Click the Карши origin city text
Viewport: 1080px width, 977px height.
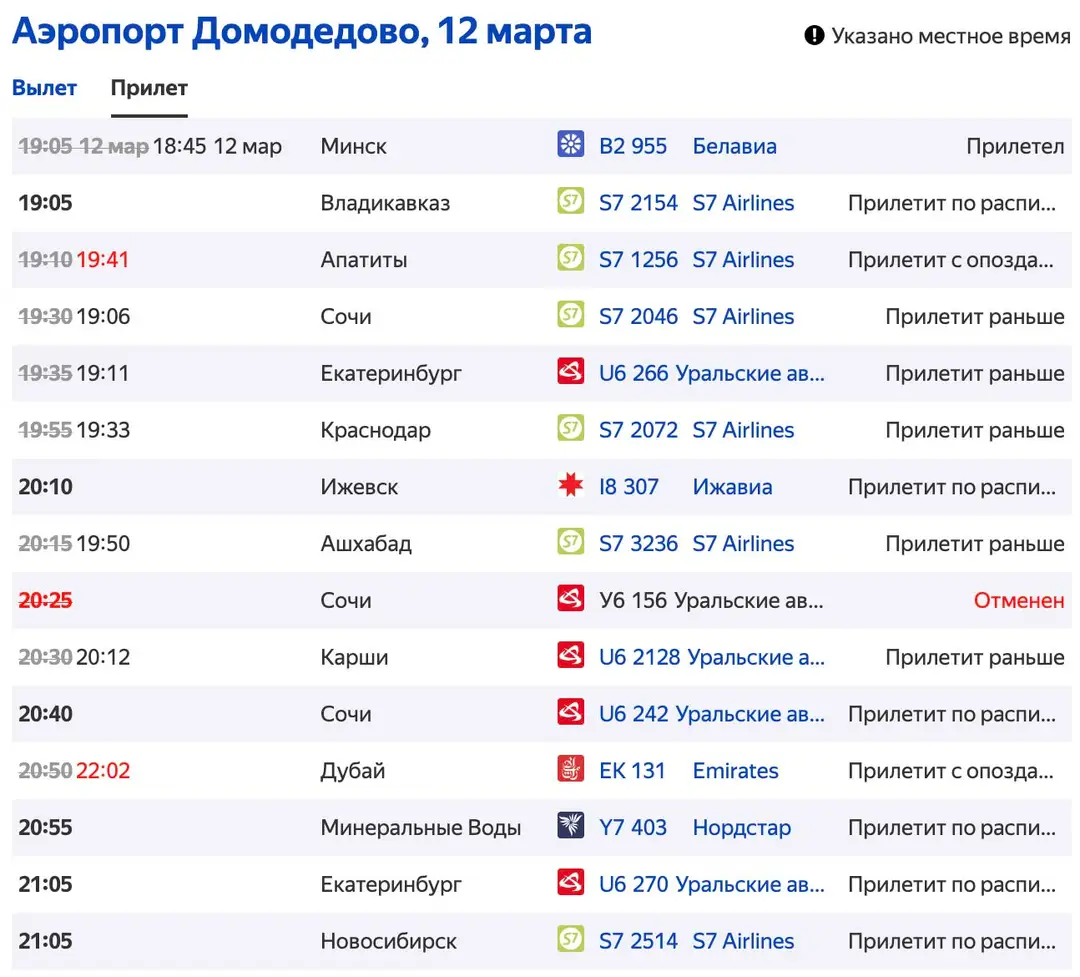pos(354,657)
